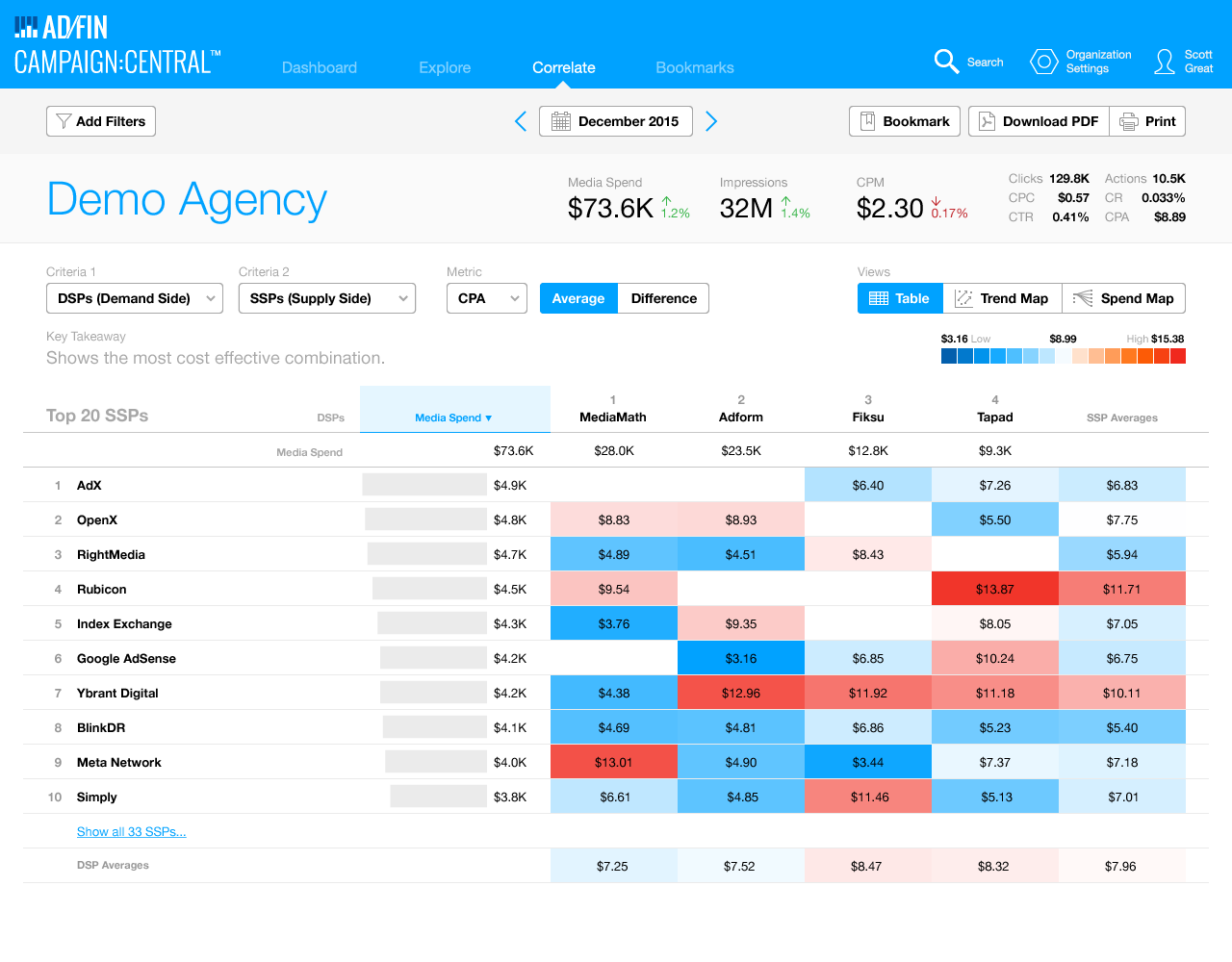This screenshot has height=962, width=1232.
Task: Open the Correlate tab
Action: point(564,67)
